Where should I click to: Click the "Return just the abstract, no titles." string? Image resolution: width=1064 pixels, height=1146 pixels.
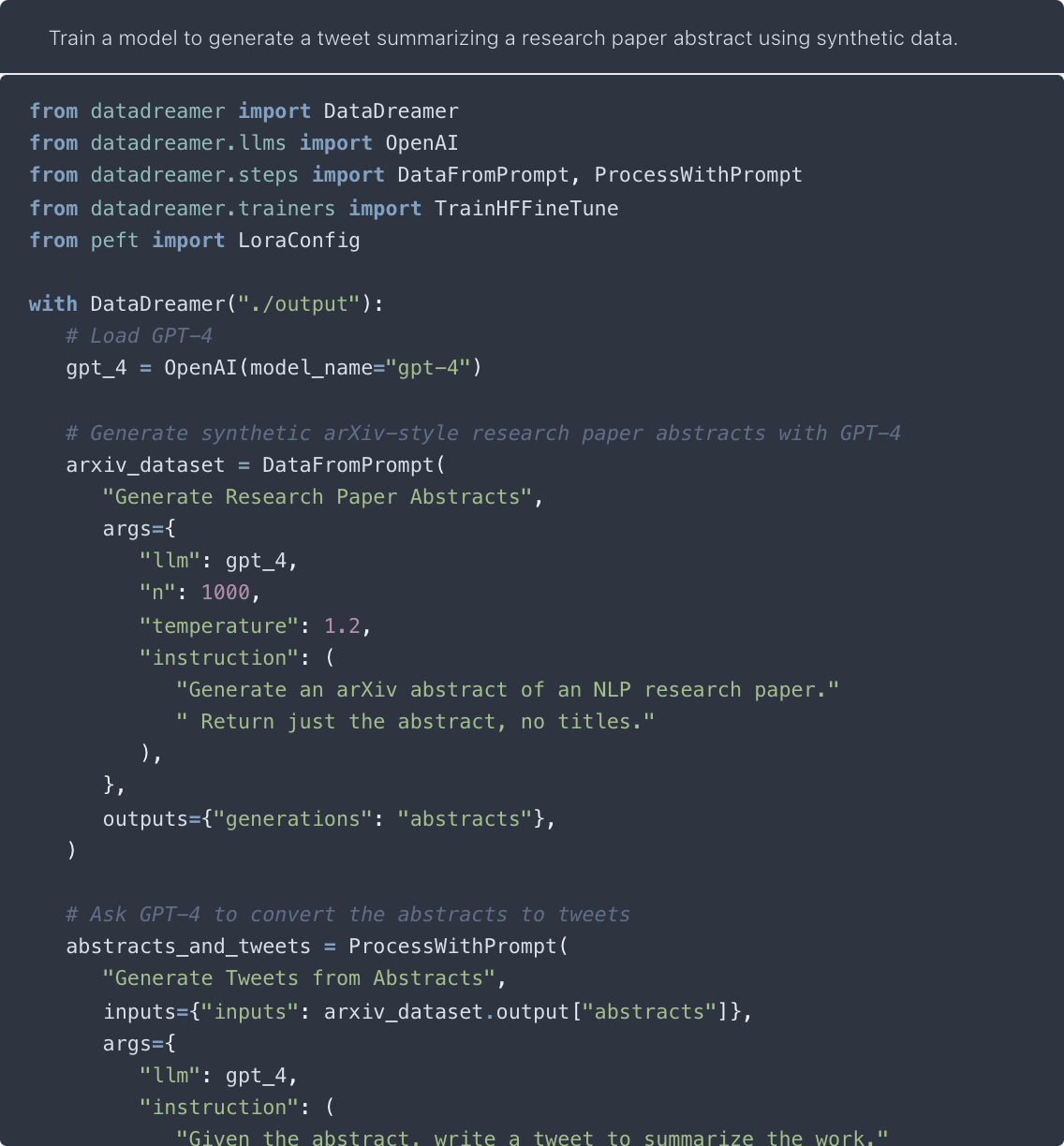(x=415, y=722)
